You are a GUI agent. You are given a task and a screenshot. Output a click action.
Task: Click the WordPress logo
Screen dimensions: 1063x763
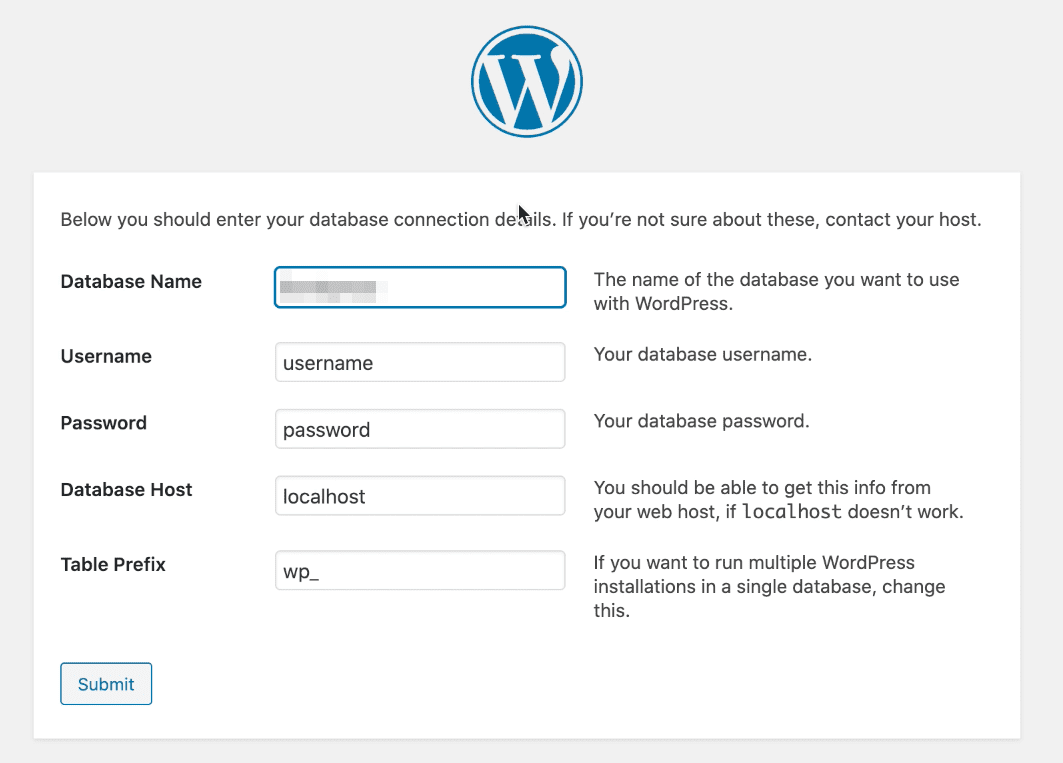(x=527, y=80)
